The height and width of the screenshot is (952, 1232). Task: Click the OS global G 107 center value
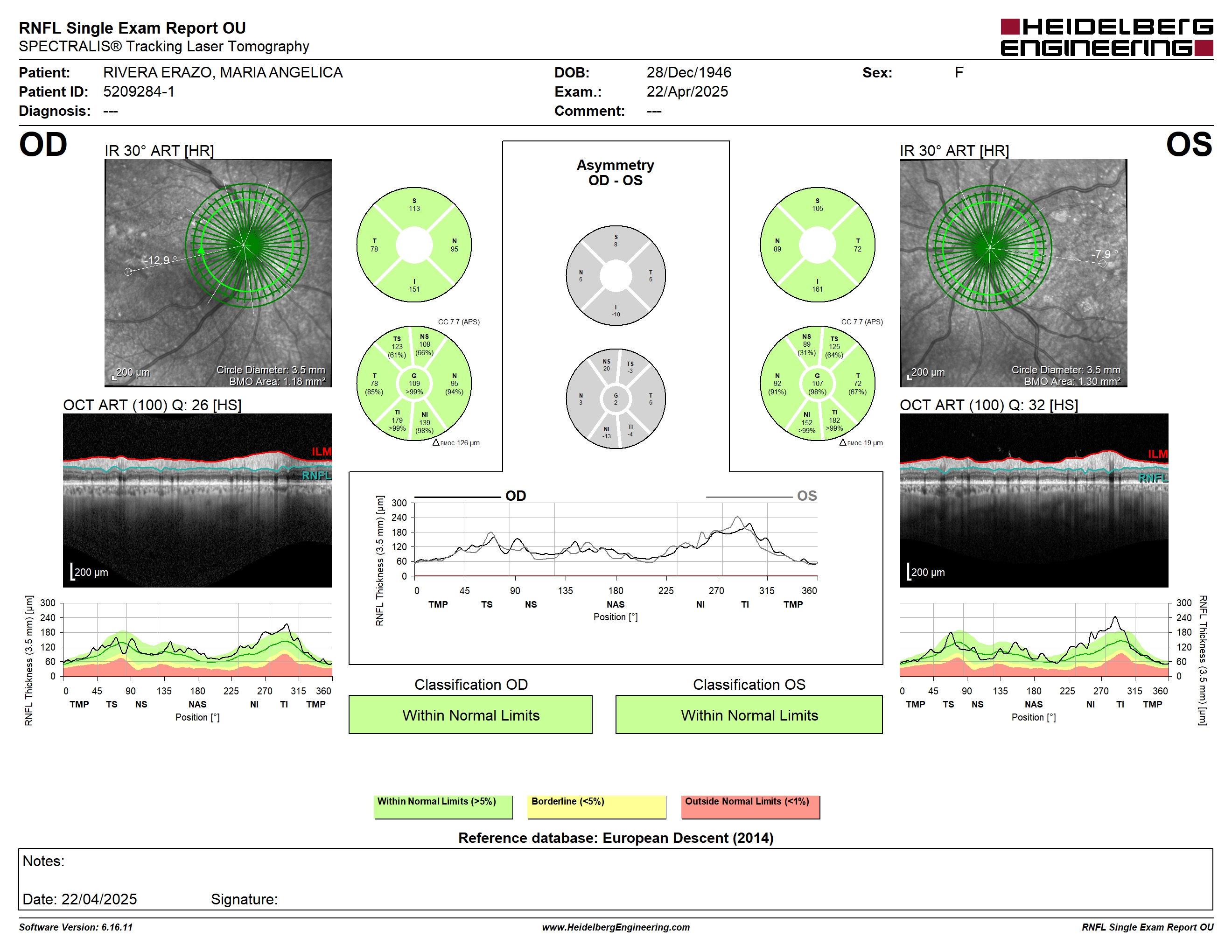818,384
